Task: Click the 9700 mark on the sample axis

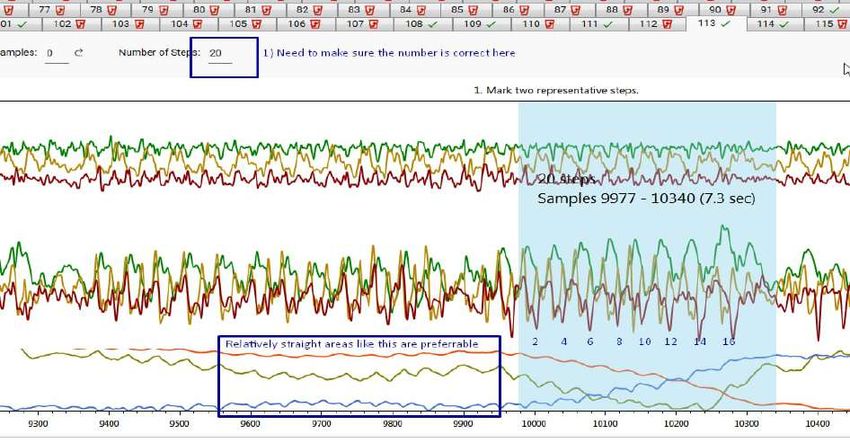Action: coord(322,424)
